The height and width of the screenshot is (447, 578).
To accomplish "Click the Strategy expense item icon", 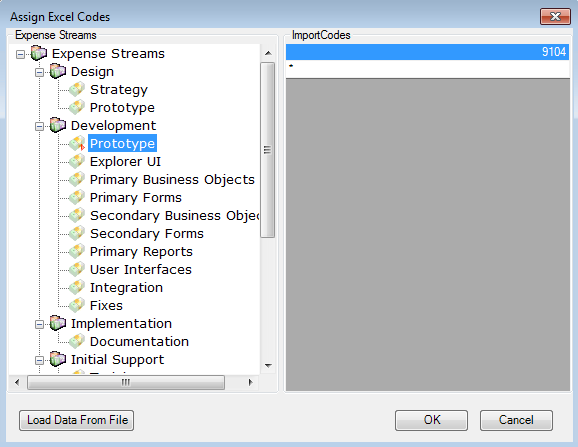I will point(77,89).
